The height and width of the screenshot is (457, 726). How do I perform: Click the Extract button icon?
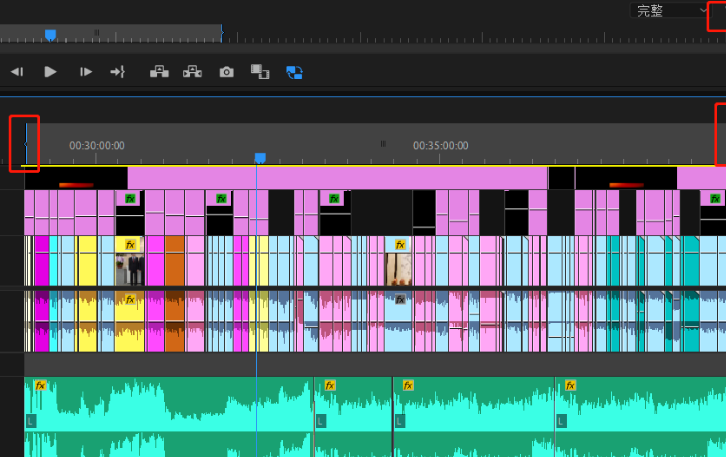[192, 72]
